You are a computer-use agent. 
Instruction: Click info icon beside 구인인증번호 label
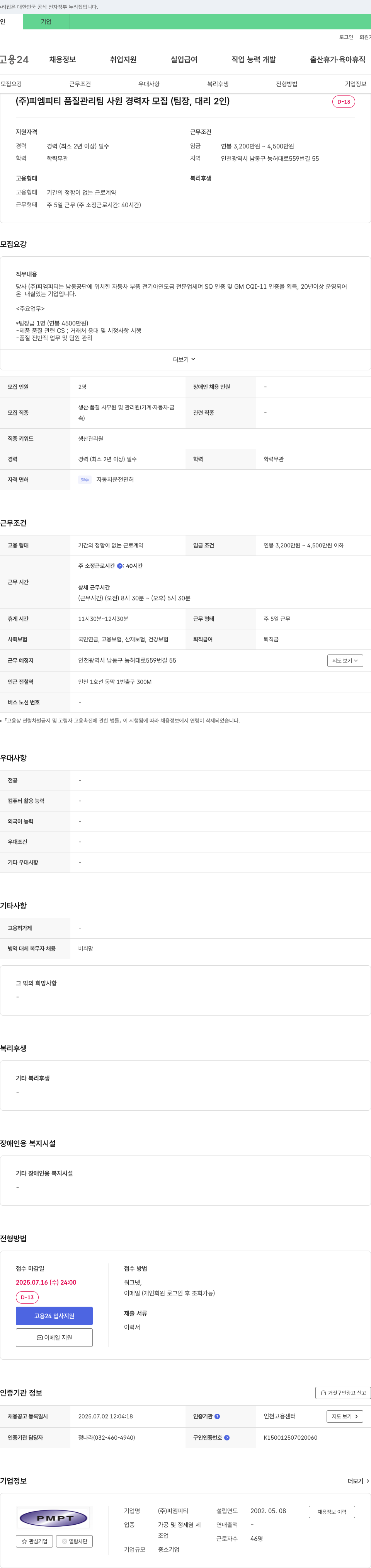[227, 1438]
